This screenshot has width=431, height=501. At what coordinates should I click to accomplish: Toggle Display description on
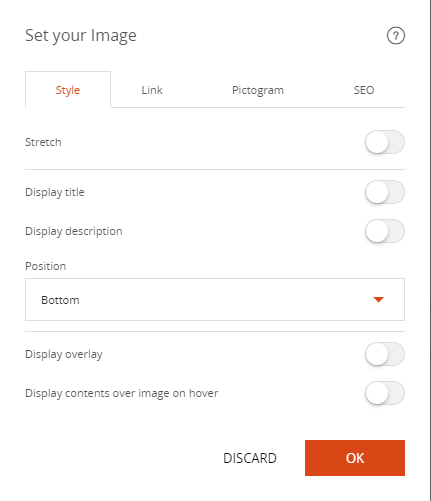385,231
